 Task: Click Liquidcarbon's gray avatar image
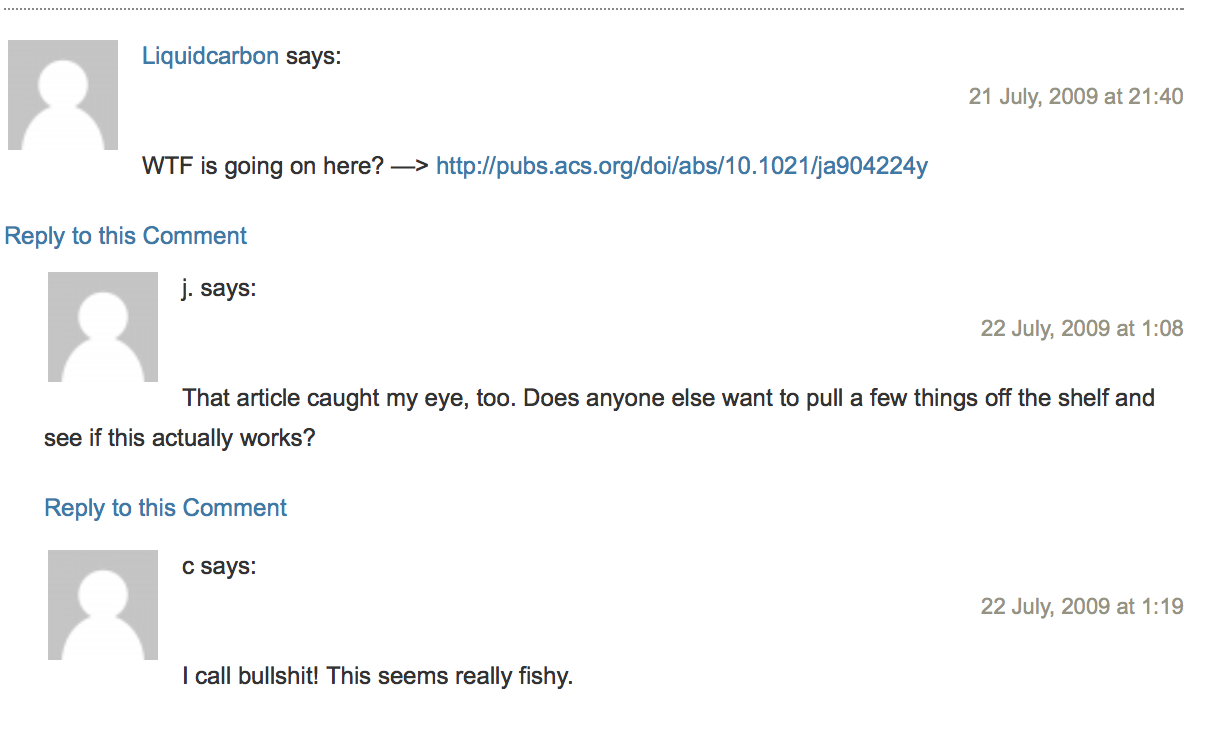63,95
